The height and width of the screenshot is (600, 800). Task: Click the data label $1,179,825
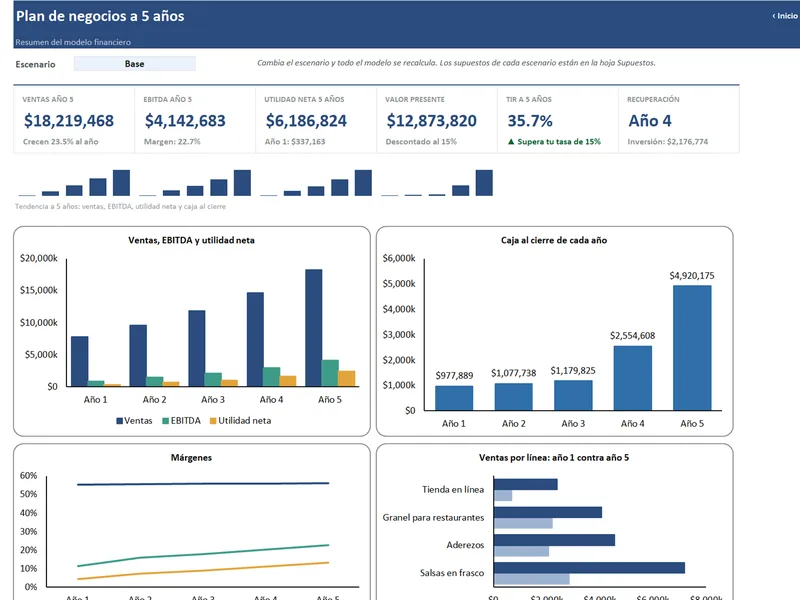point(573,370)
